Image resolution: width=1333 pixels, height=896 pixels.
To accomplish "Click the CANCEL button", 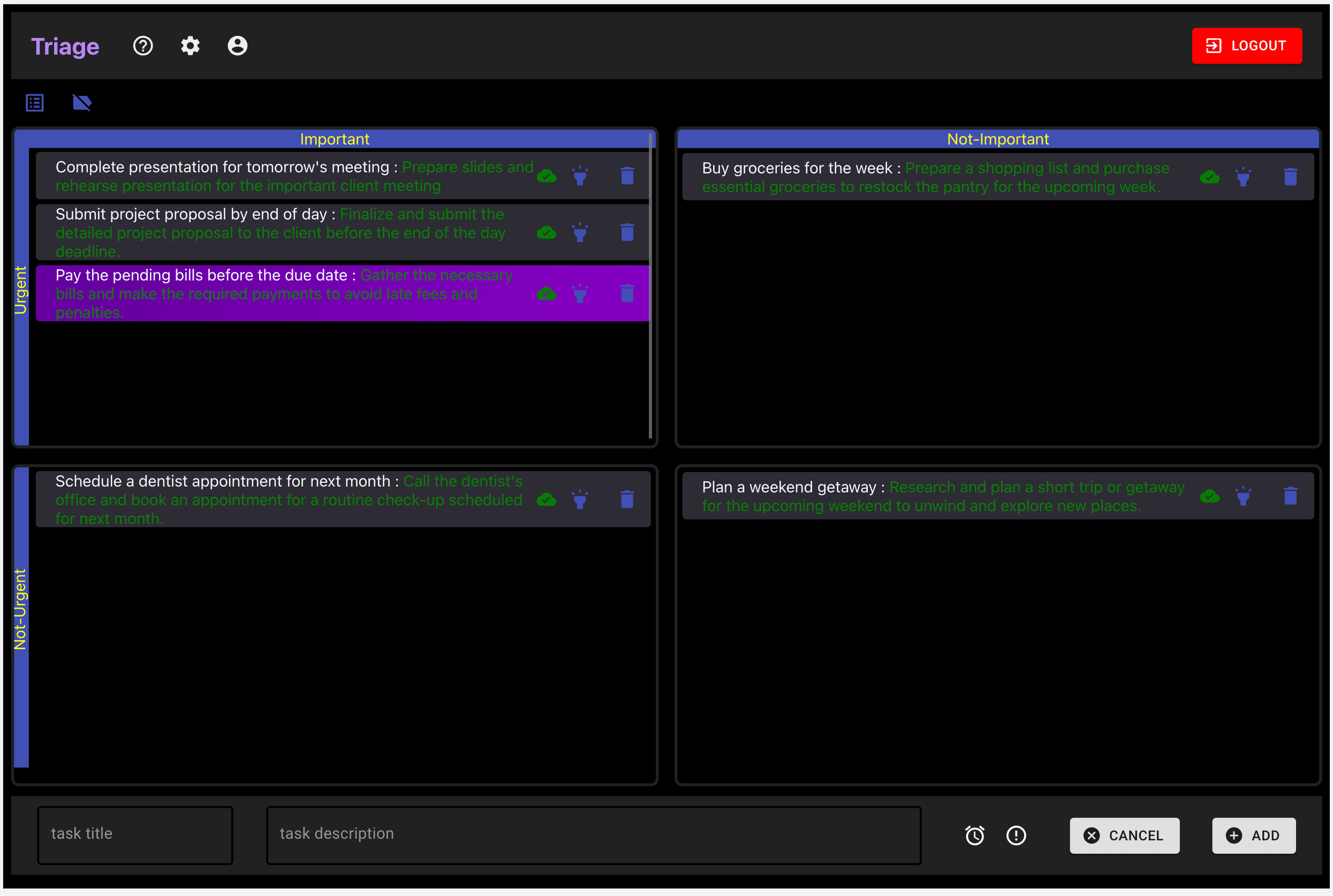I will [1124, 836].
